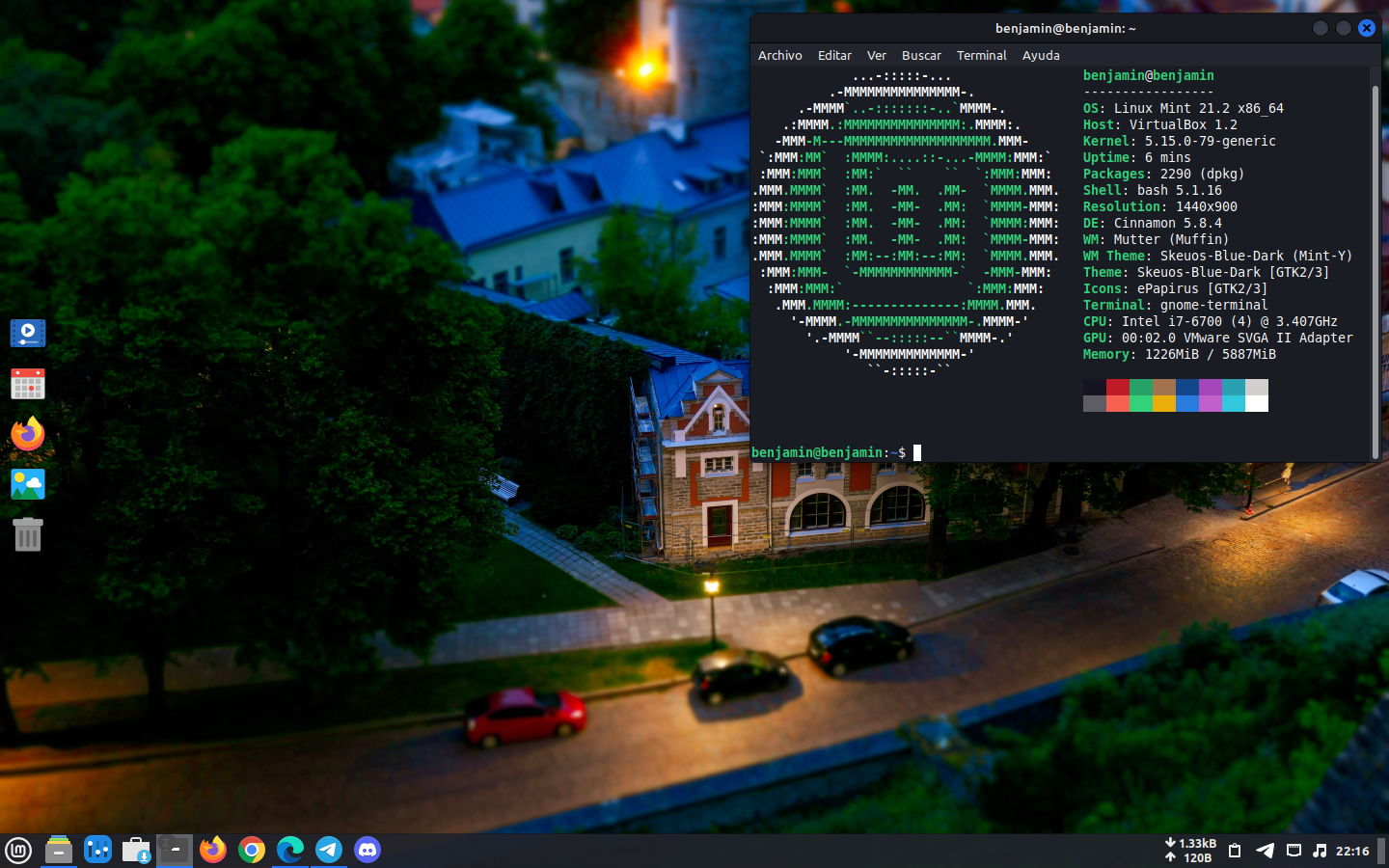Open the wired network tray icon
Viewport: 1389px width, 868px height.
tap(1294, 851)
